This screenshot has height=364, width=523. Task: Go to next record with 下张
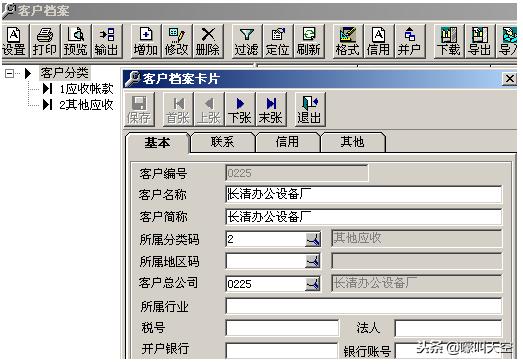coord(240,109)
